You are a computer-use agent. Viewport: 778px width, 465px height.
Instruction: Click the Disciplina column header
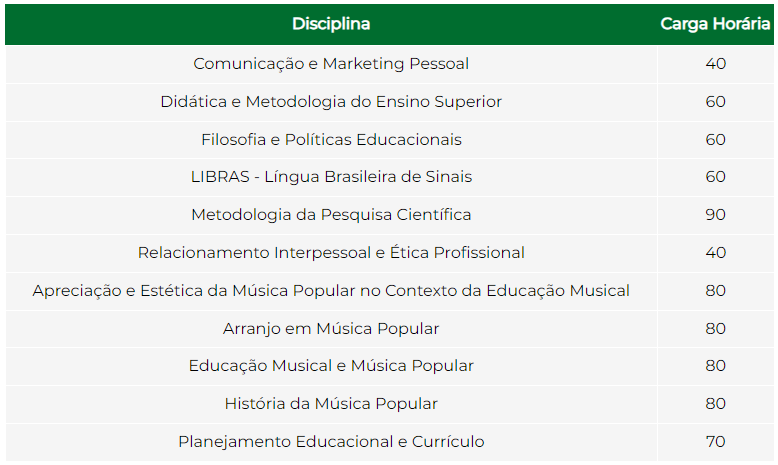pyautogui.click(x=331, y=24)
